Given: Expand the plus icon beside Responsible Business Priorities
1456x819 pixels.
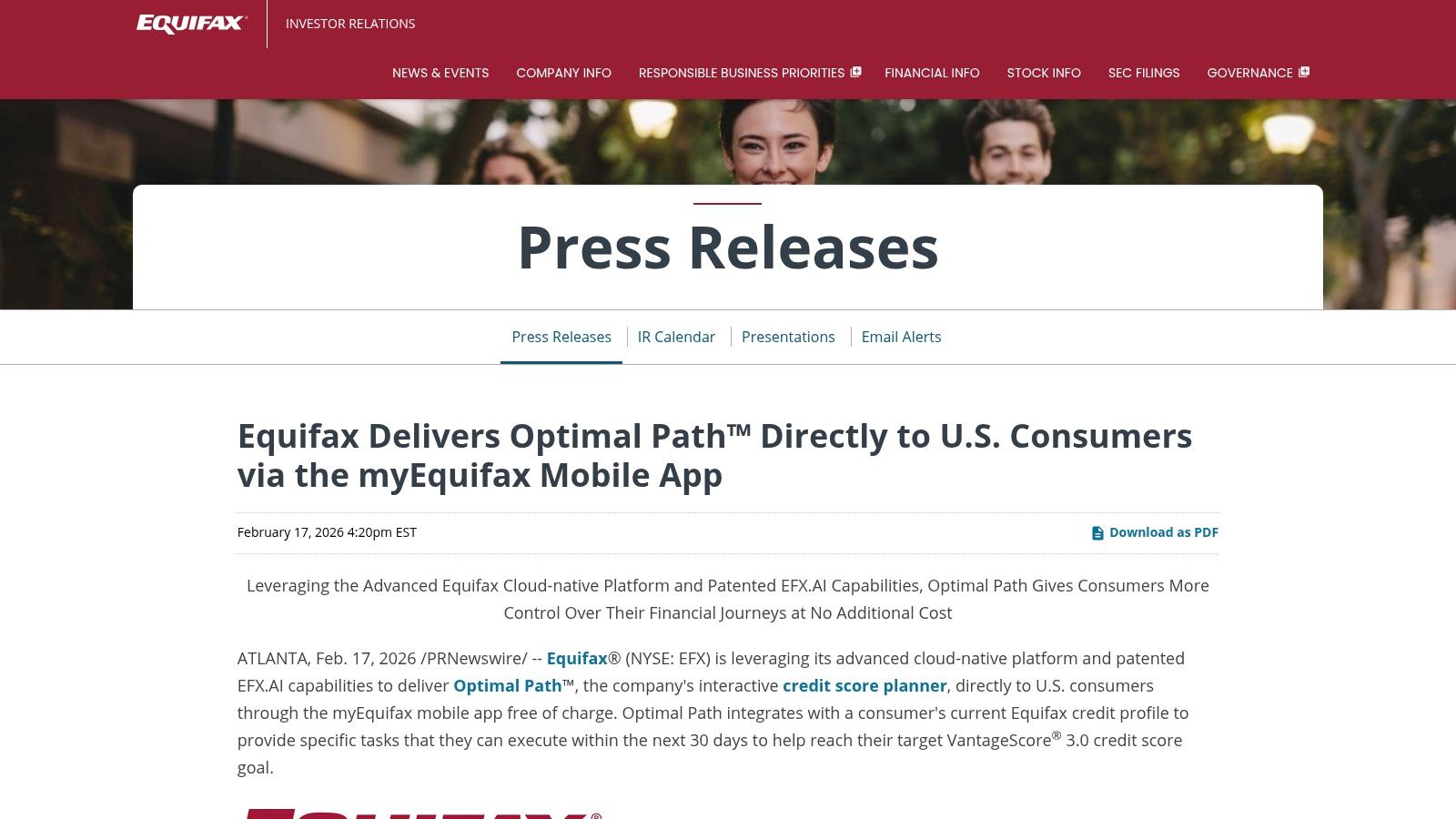Looking at the screenshot, I should point(855,72).
